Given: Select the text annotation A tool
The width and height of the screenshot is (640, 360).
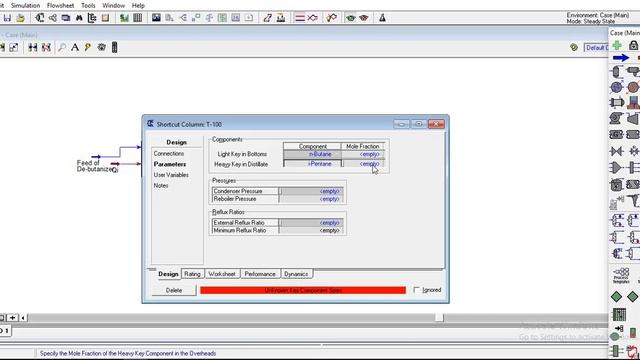Looking at the screenshot, I should 75,47.
